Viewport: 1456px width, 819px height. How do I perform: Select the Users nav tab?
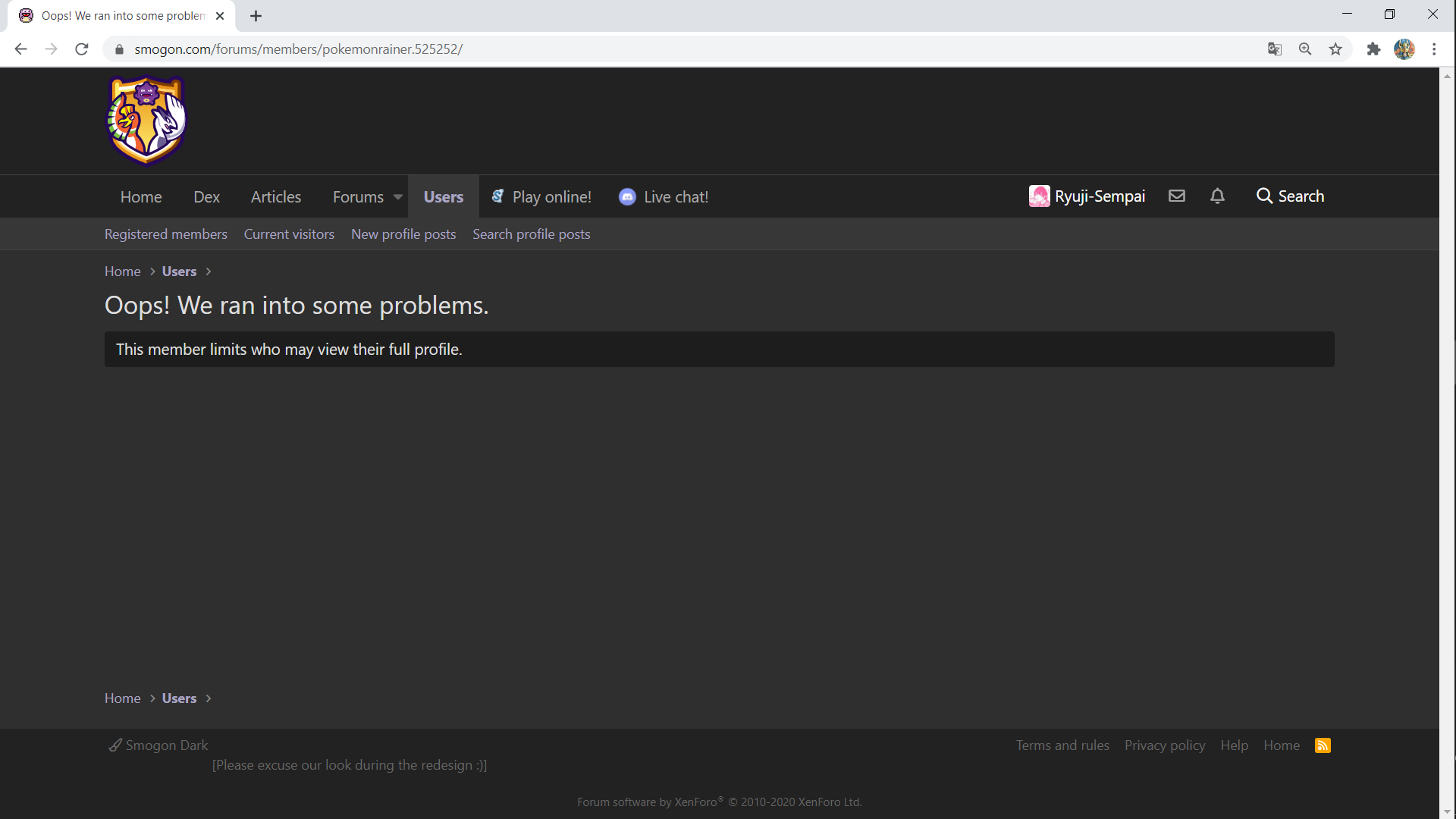pos(443,197)
